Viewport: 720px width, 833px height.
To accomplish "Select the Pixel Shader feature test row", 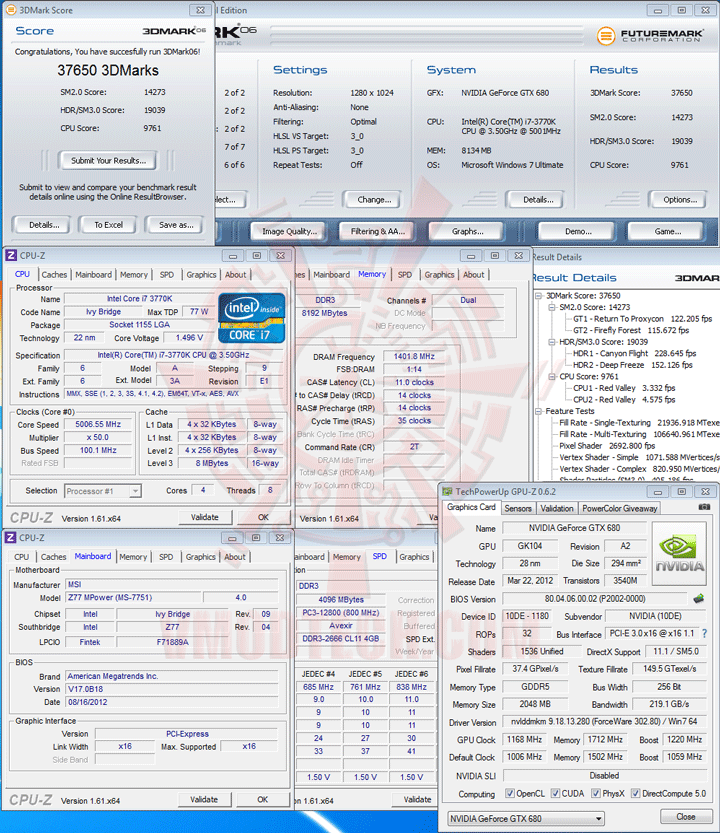I will 607,446.
